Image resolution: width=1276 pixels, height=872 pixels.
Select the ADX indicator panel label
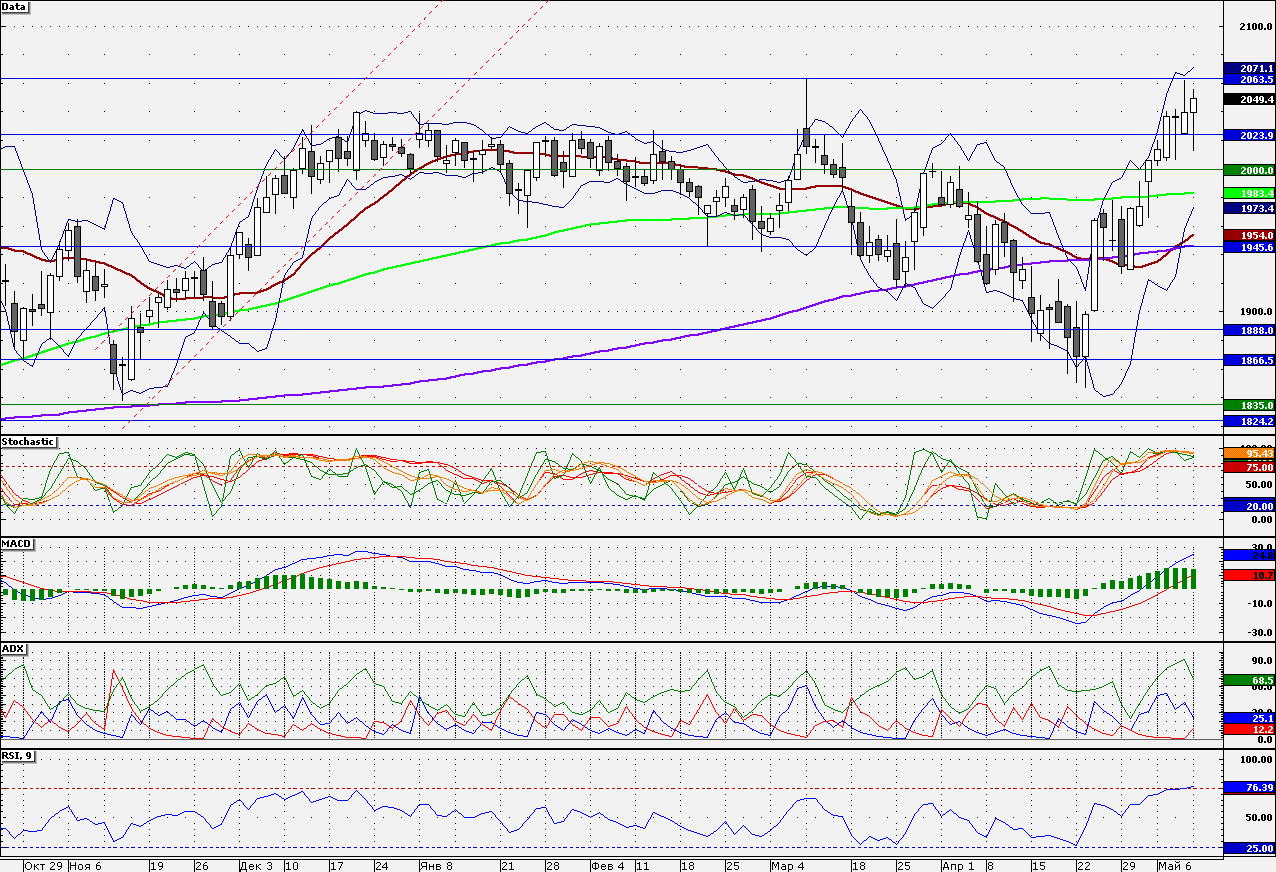point(14,649)
